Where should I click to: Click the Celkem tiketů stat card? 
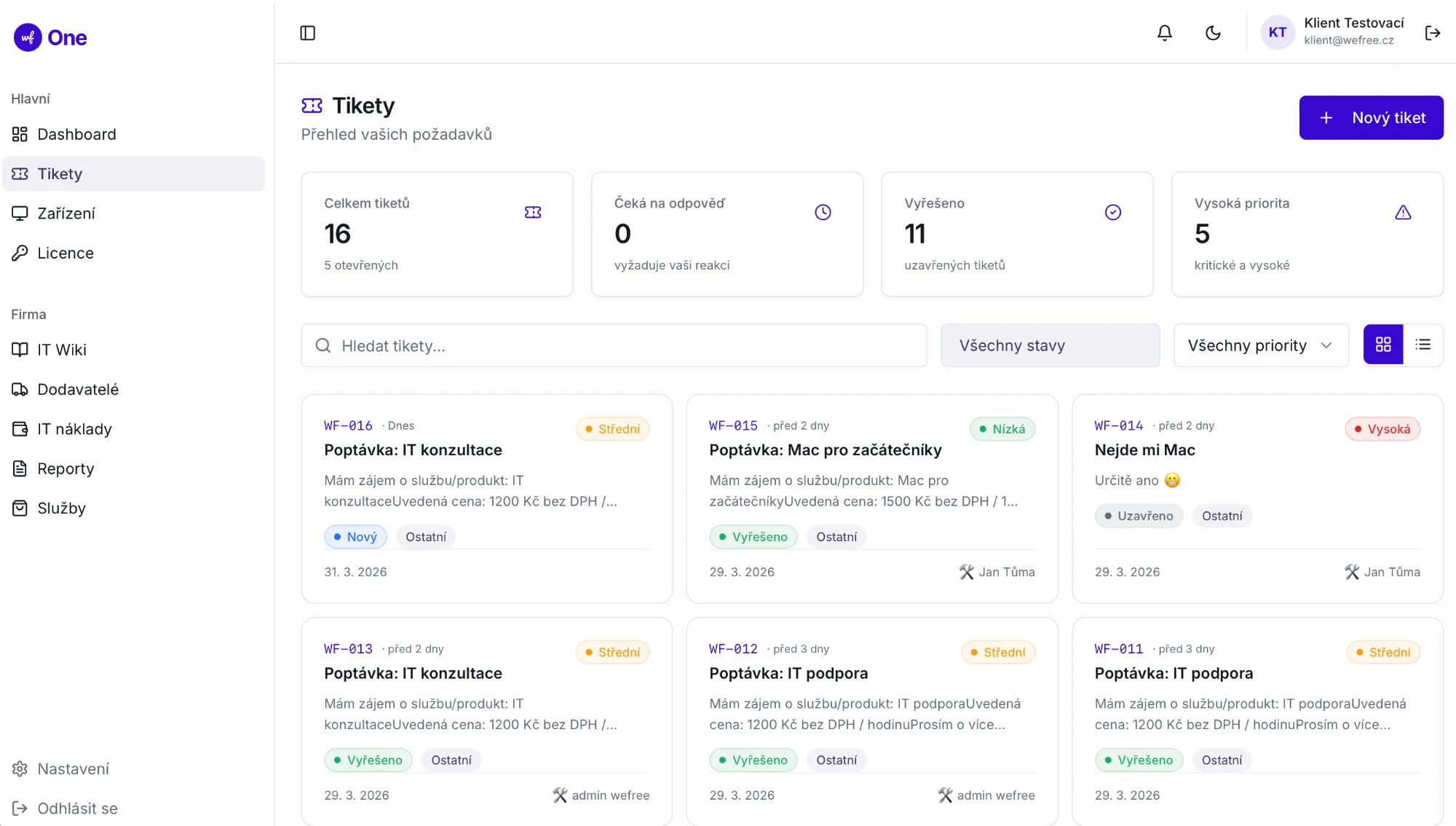(x=437, y=234)
